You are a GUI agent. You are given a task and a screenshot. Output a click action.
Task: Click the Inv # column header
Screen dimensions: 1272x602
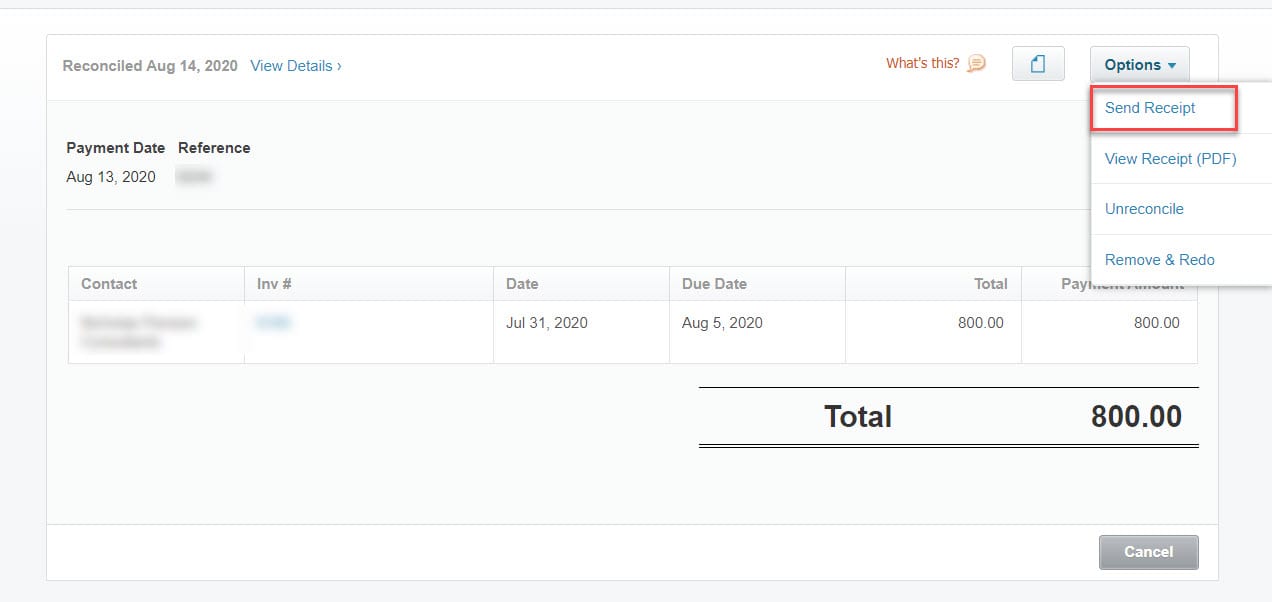tap(273, 283)
